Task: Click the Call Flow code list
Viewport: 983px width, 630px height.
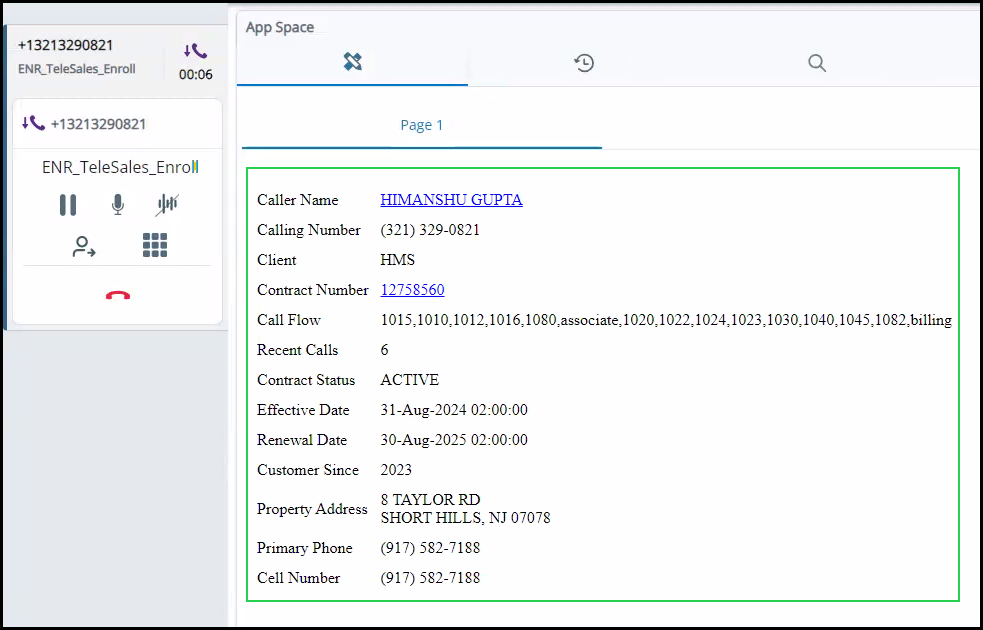Action: 666,320
